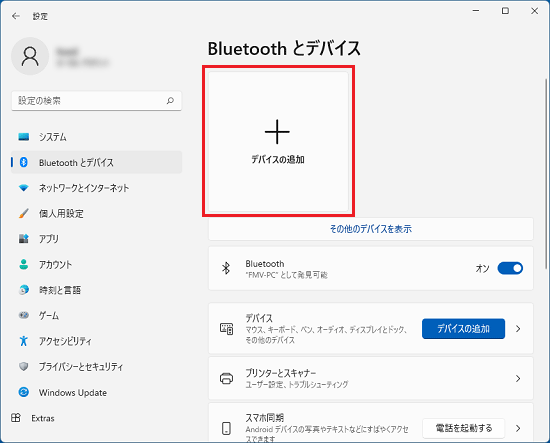This screenshot has width=550, height=443.
Task: Select Bluetooth とデバイス in the sidebar
Action: [96, 162]
